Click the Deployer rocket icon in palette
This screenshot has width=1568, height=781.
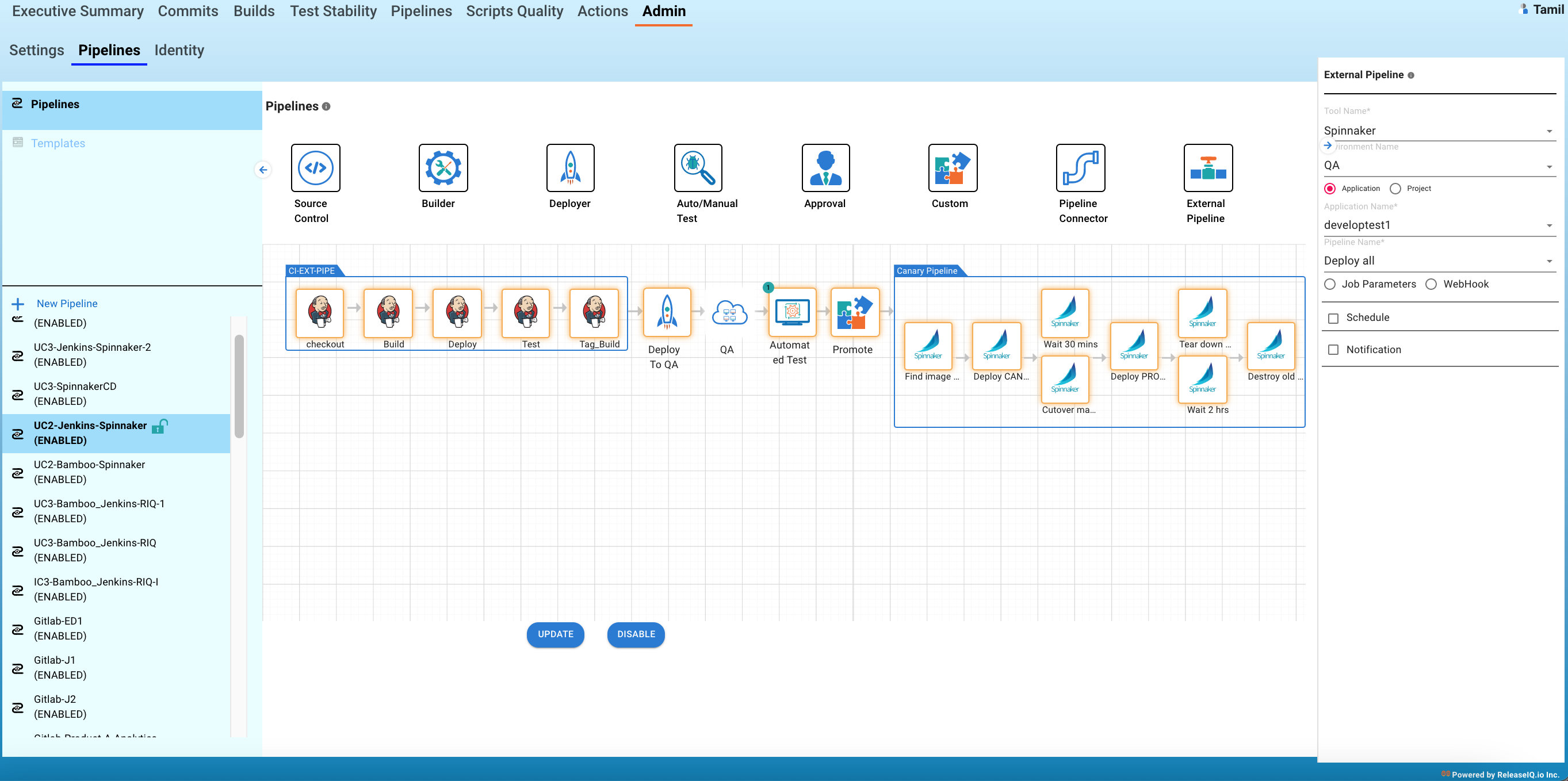tap(570, 167)
